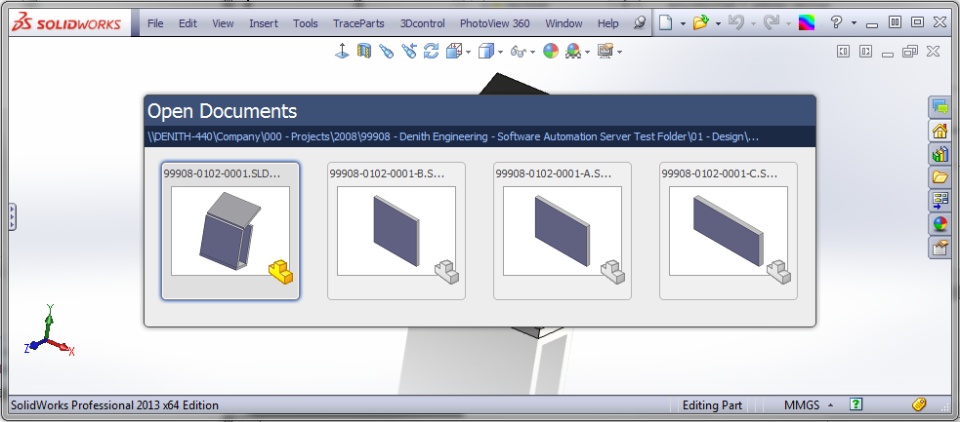Expand the View Orientation dropdown arrow
Viewport: 960px width, 422px height.
click(468, 52)
